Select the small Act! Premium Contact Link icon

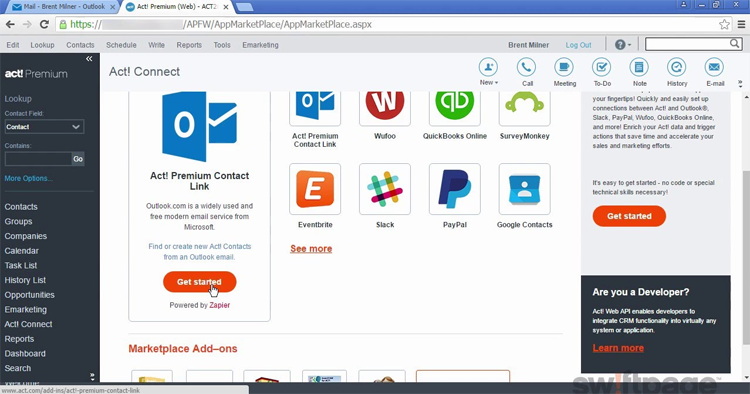coord(315,108)
